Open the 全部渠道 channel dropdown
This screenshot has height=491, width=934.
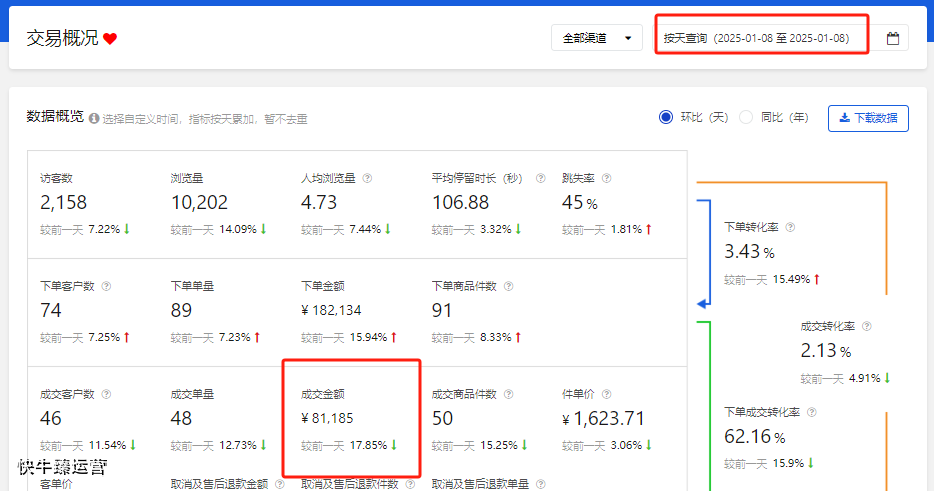pyautogui.click(x=596, y=38)
